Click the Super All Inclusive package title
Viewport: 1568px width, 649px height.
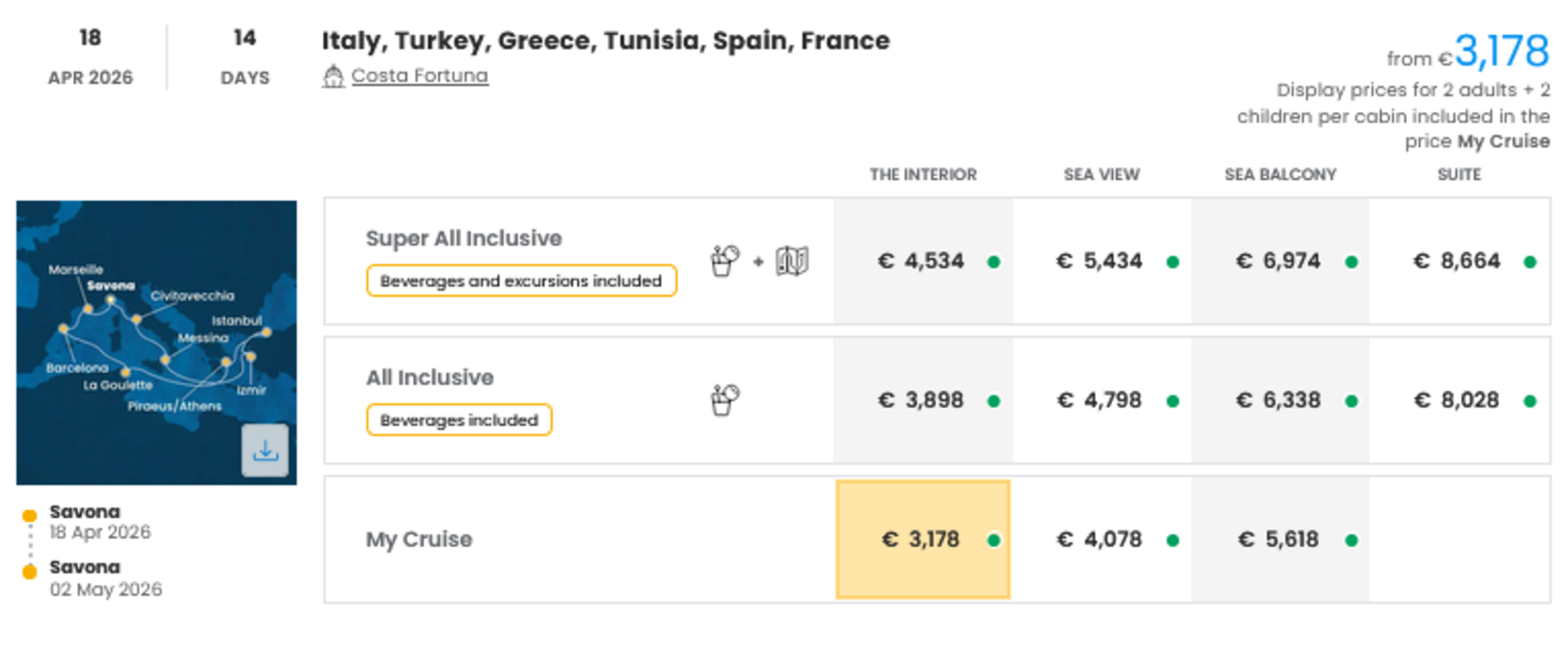click(463, 239)
